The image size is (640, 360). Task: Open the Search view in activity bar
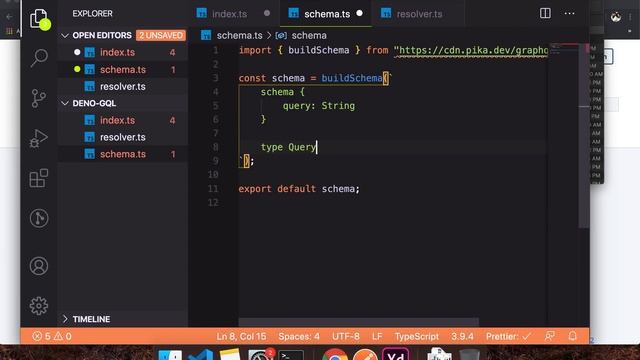pyautogui.click(x=39, y=58)
